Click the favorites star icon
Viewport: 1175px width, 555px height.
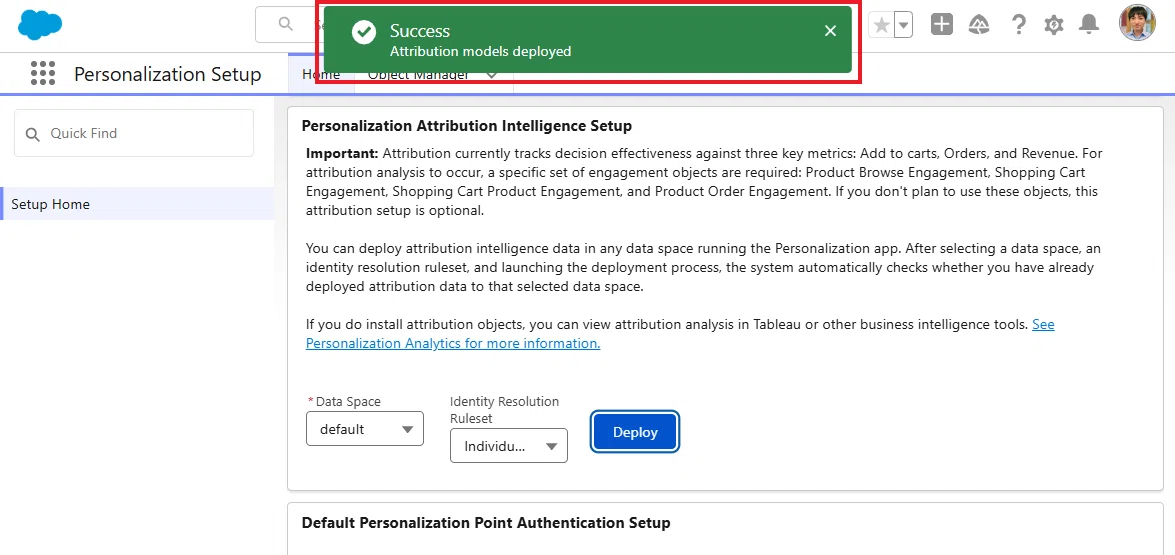tap(882, 25)
